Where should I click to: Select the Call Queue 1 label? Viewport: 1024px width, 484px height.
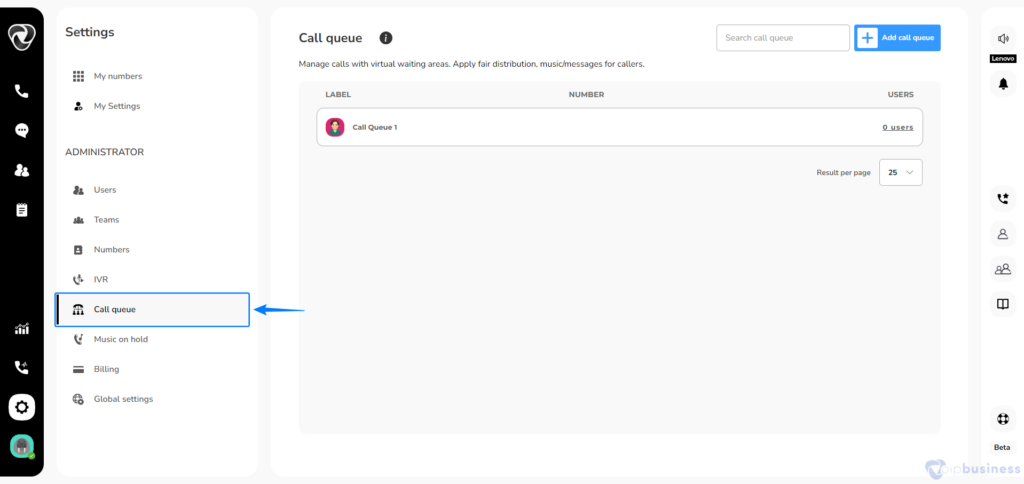click(x=375, y=127)
